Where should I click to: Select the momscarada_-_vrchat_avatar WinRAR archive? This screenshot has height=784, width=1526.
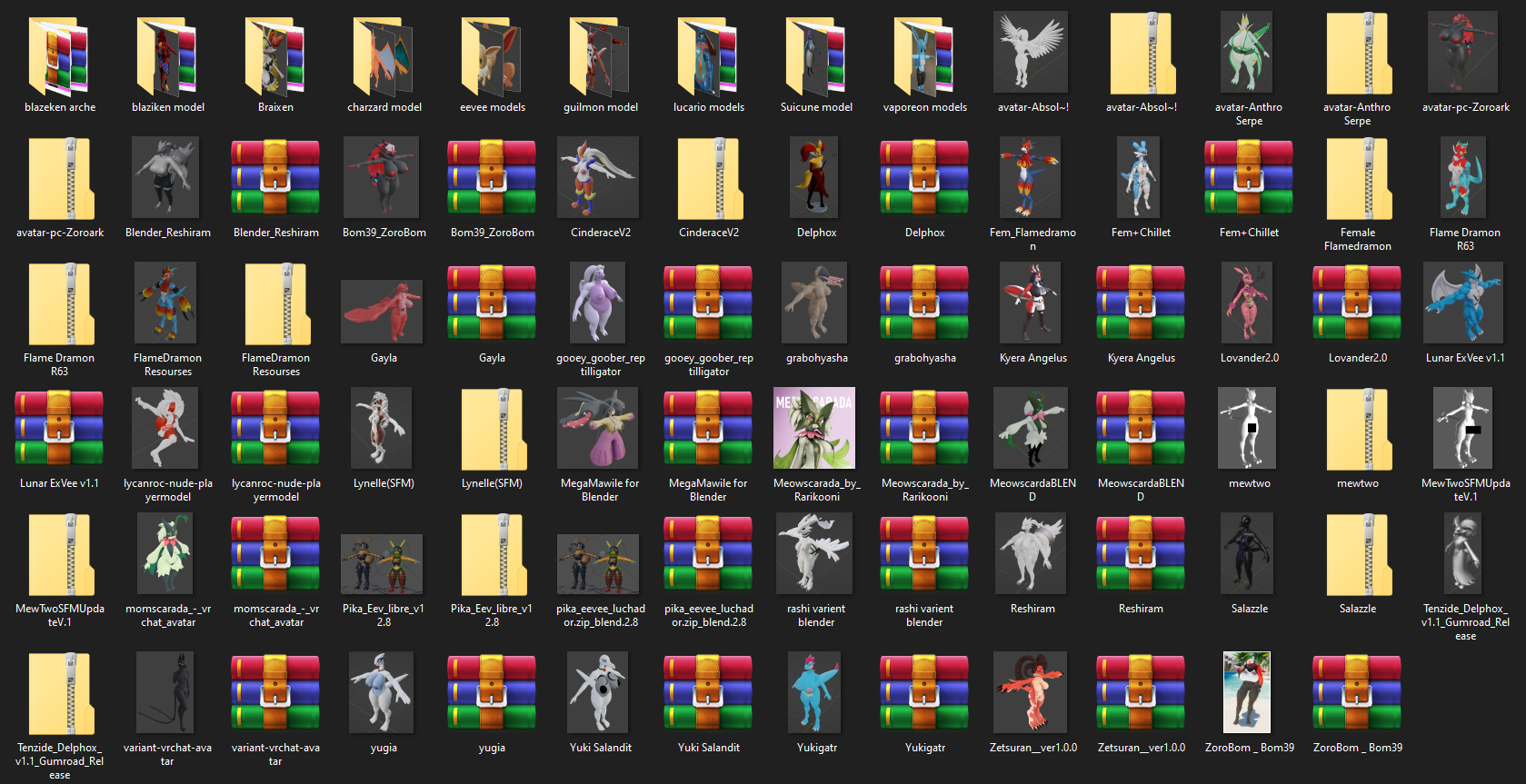(275, 554)
